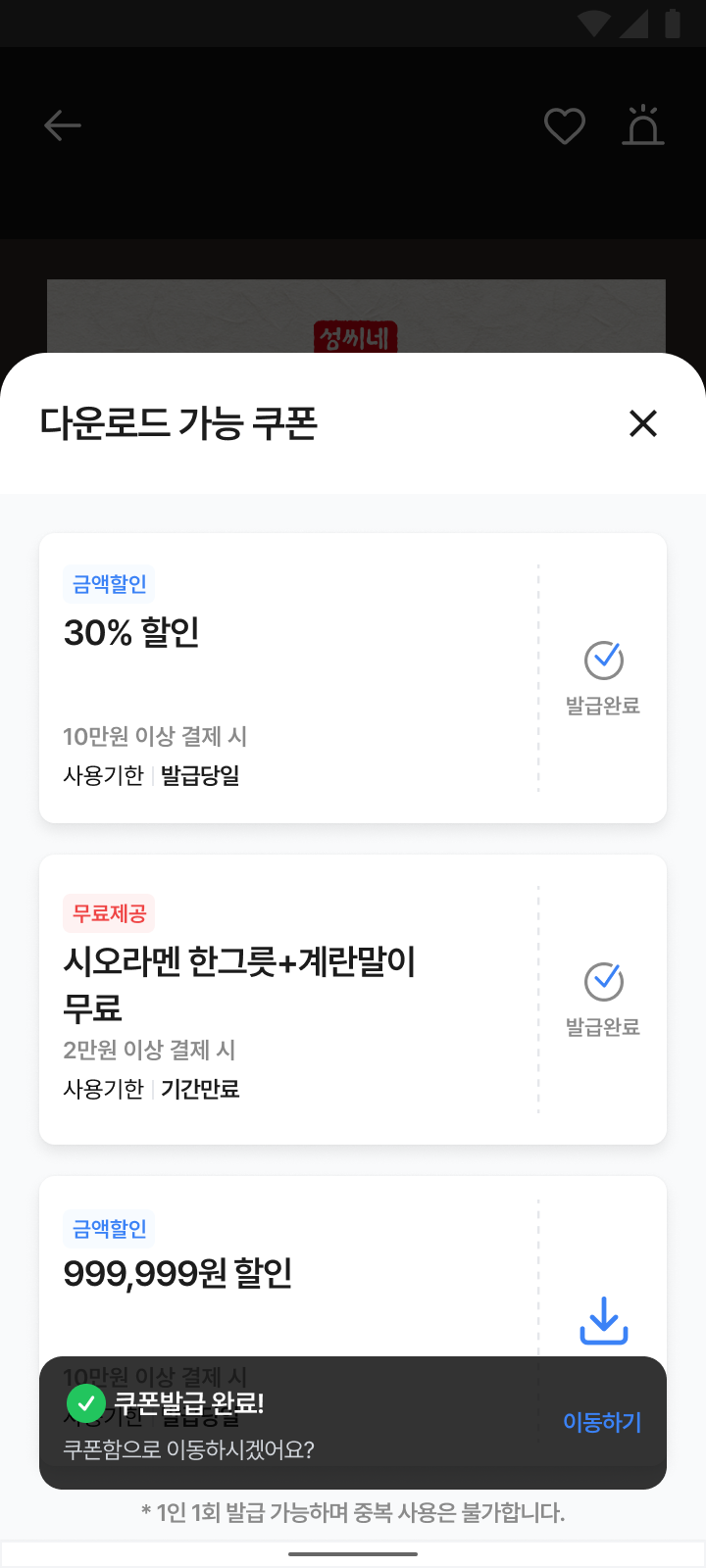Viewport: 706px width, 1568px height.
Task: Tap the back arrow in the header
Action: point(63,125)
